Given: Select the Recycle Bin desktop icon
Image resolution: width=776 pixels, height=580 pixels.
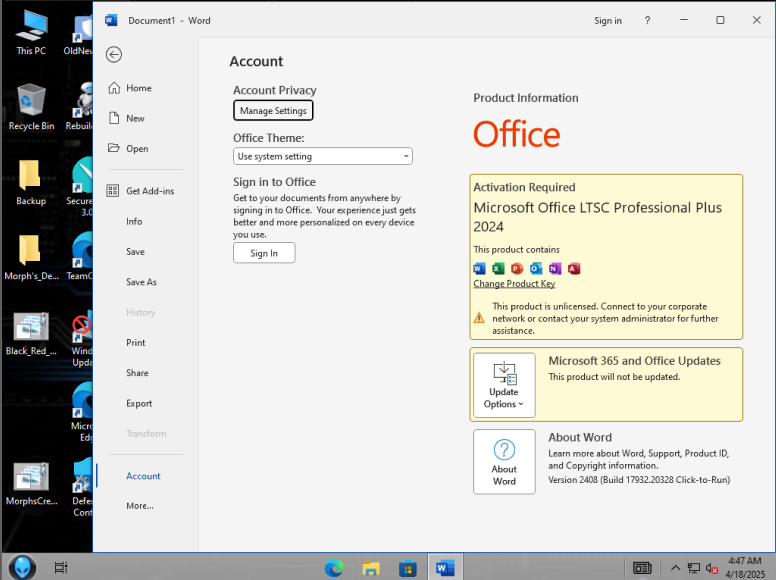Looking at the screenshot, I should coord(31,107).
